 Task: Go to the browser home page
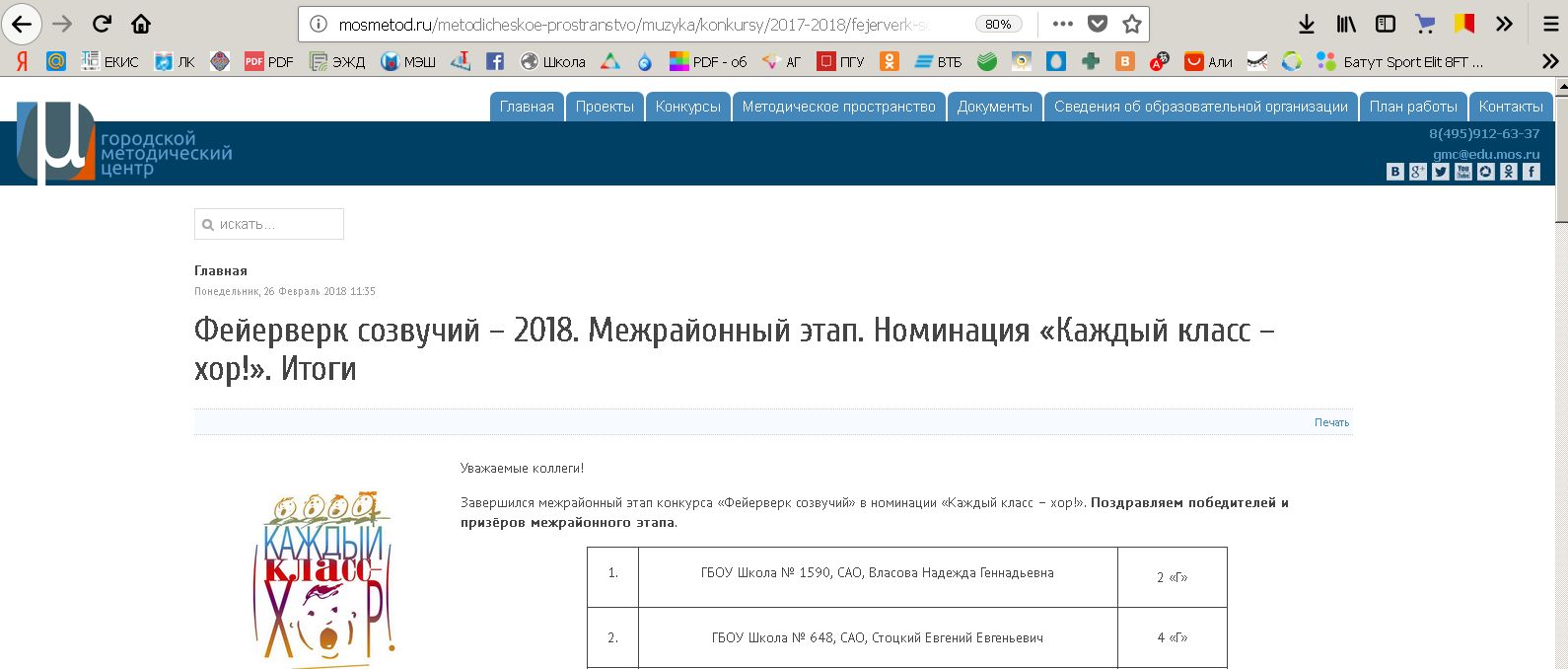pos(141,24)
